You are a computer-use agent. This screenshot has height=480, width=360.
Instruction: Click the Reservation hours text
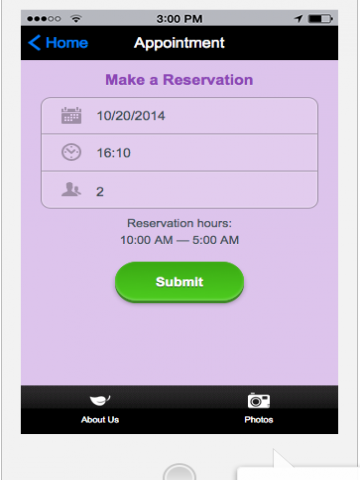tap(179, 223)
